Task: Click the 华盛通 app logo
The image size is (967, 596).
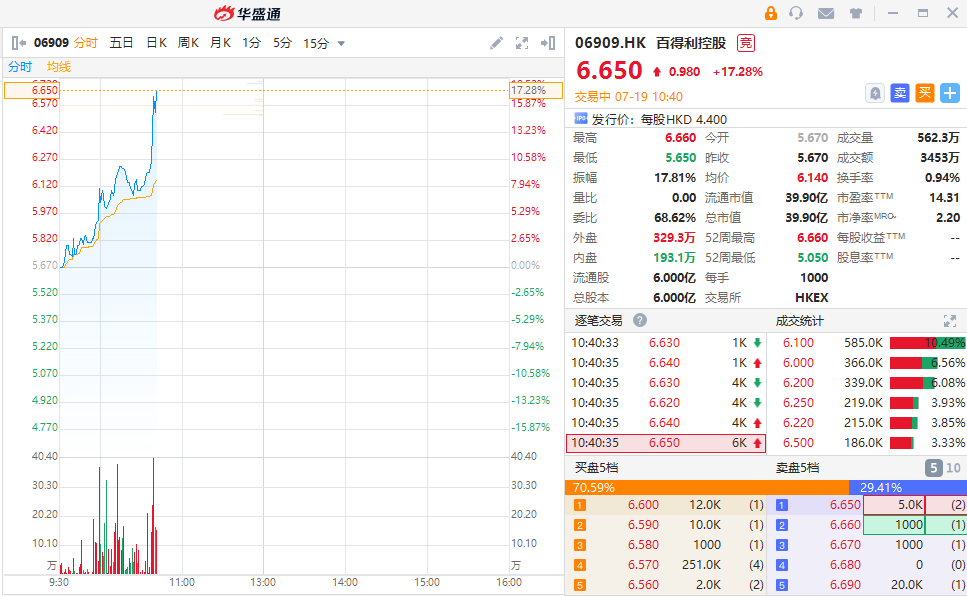Action: [x=247, y=13]
